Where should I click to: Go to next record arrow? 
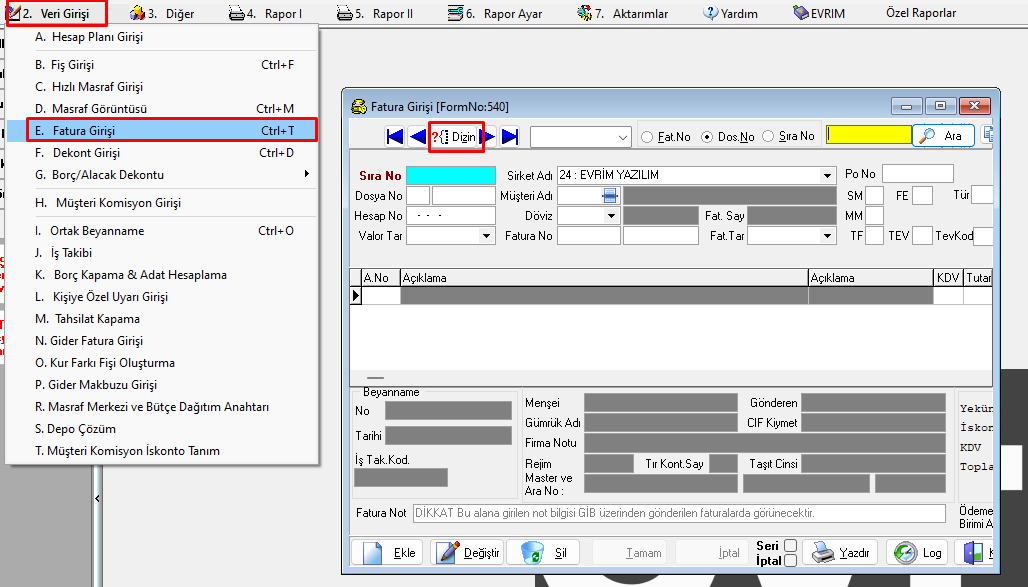pyautogui.click(x=488, y=136)
